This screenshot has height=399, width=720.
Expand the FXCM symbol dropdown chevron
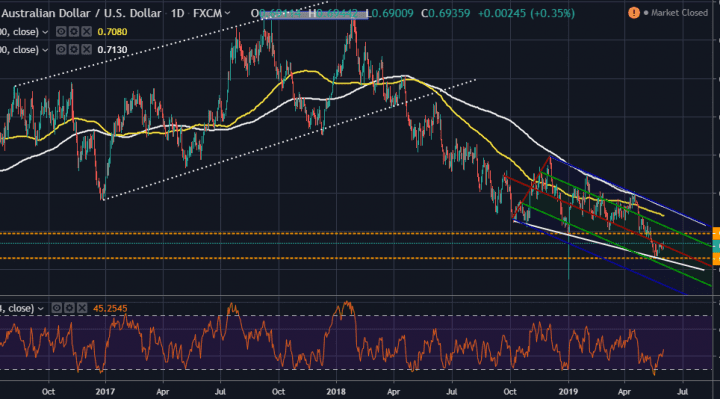coord(227,14)
